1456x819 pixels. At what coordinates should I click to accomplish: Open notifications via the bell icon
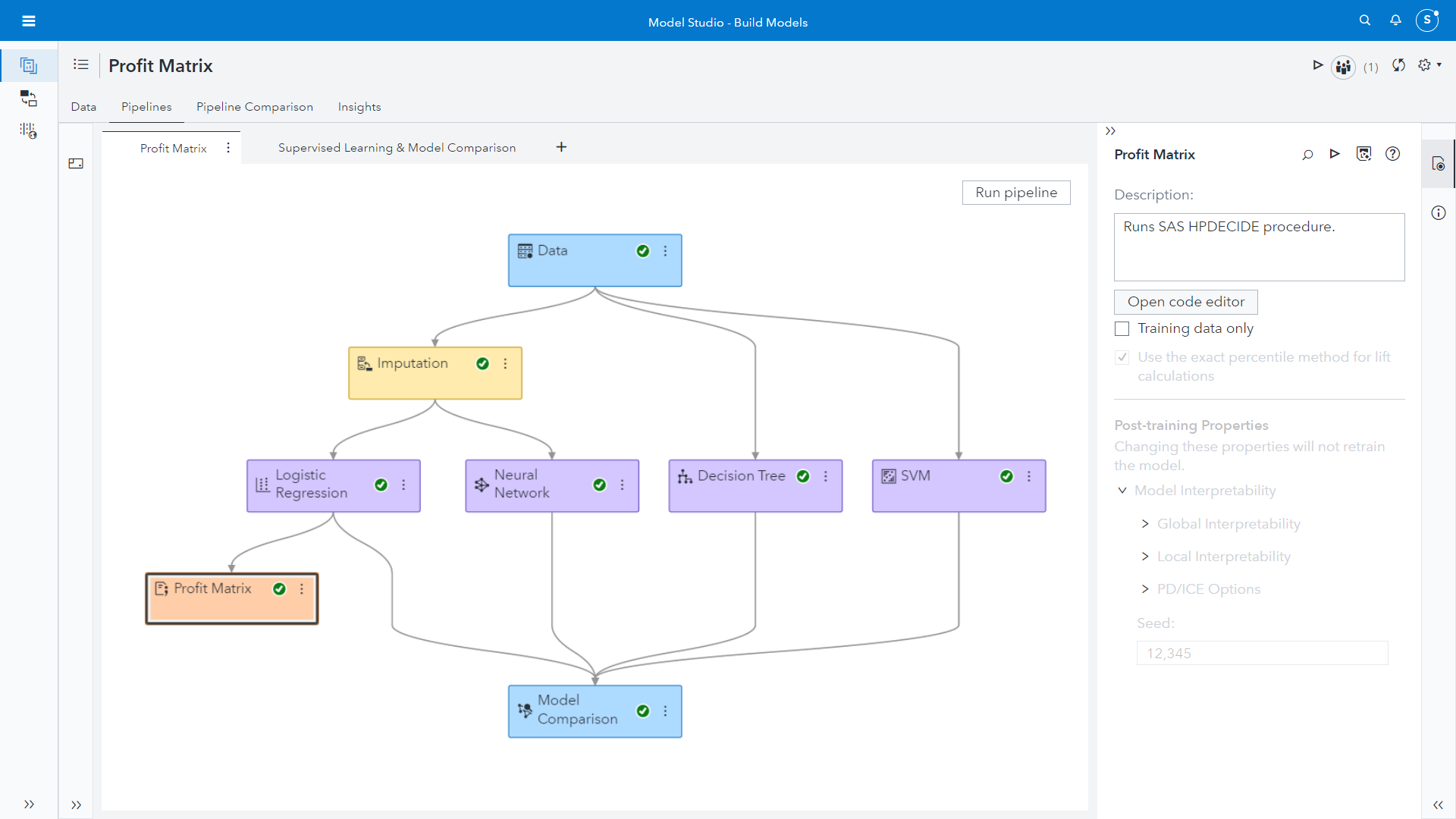[x=1395, y=20]
